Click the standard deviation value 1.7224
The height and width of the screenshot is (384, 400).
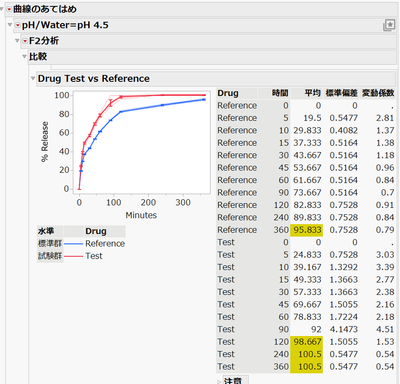point(344,317)
